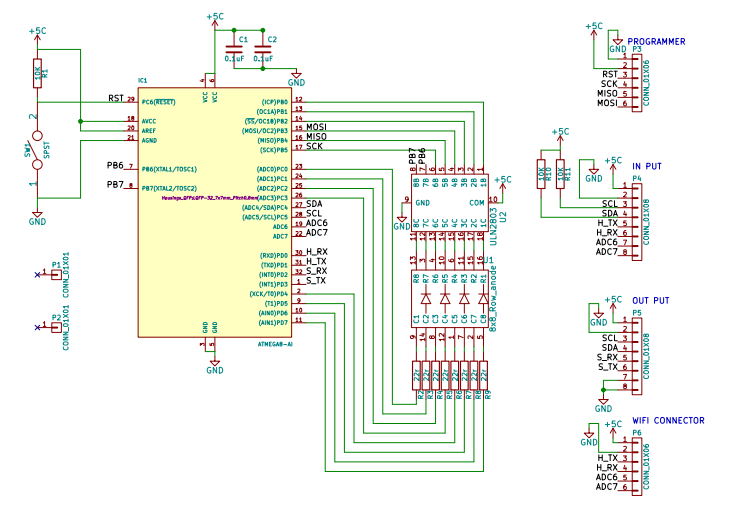Select the R11 10K pull-up resistor
This screenshot has height=519, width=753.
(560, 174)
